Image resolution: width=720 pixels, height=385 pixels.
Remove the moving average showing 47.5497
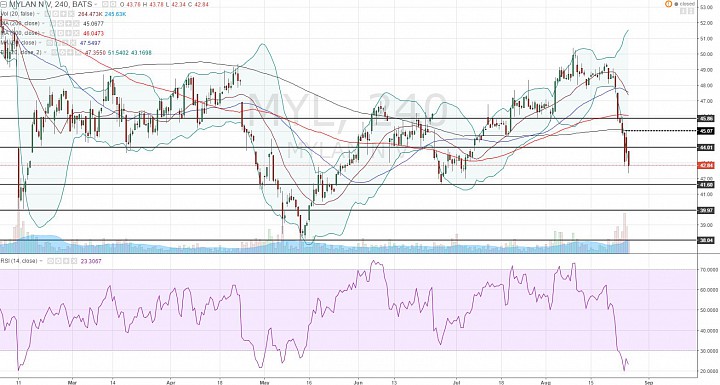coord(73,43)
